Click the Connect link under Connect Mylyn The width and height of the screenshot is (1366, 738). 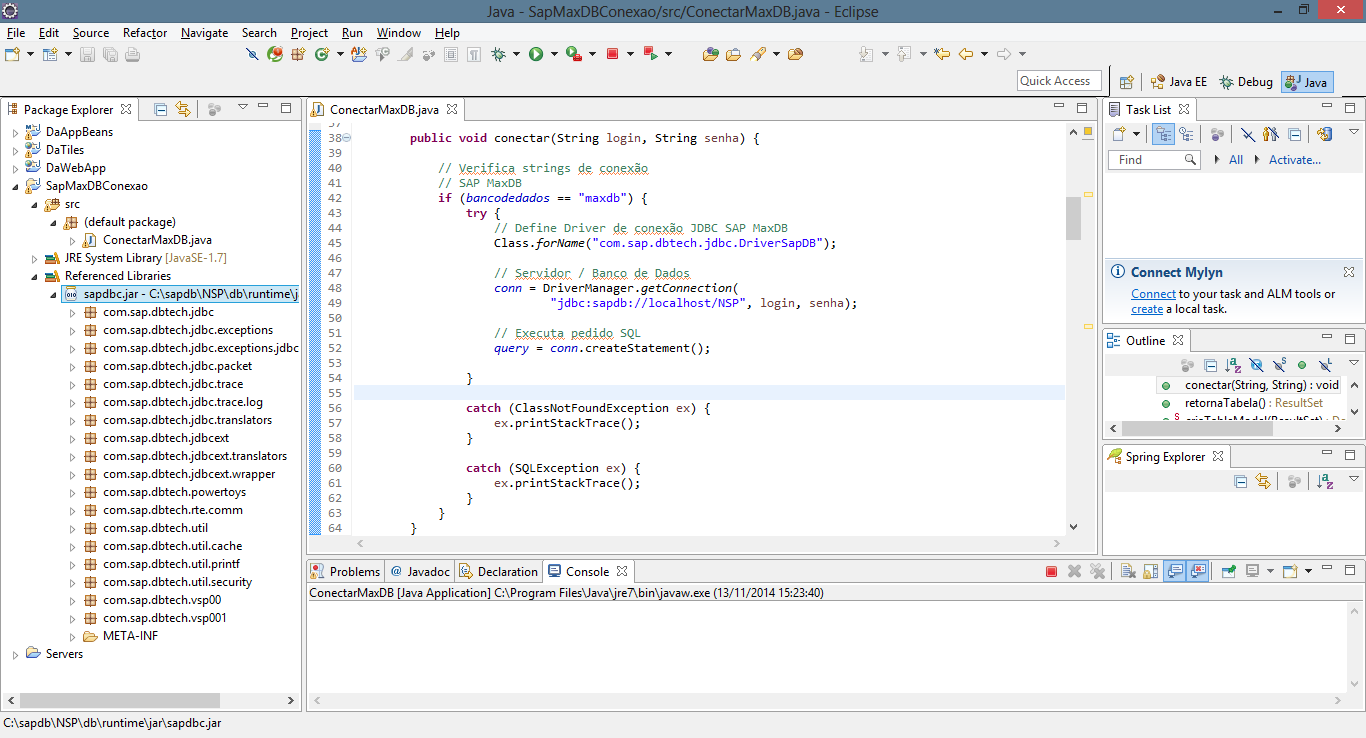[x=1153, y=294]
